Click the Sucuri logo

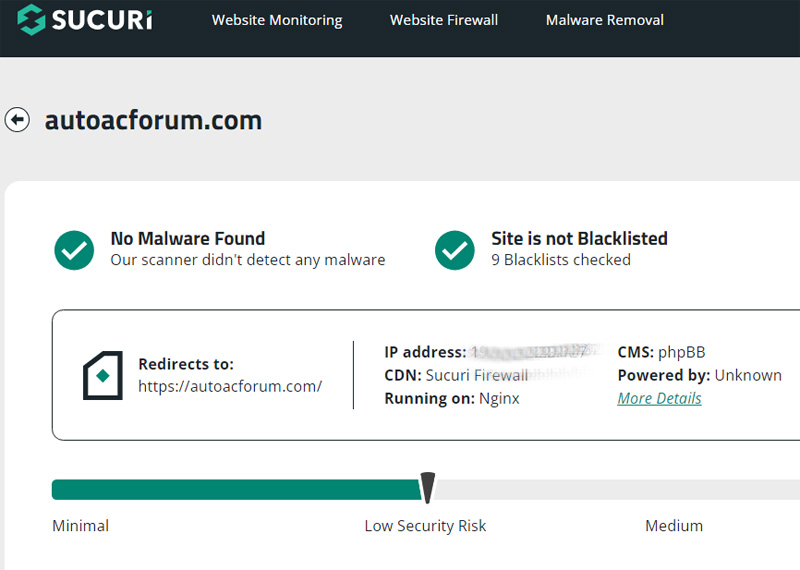click(x=85, y=19)
